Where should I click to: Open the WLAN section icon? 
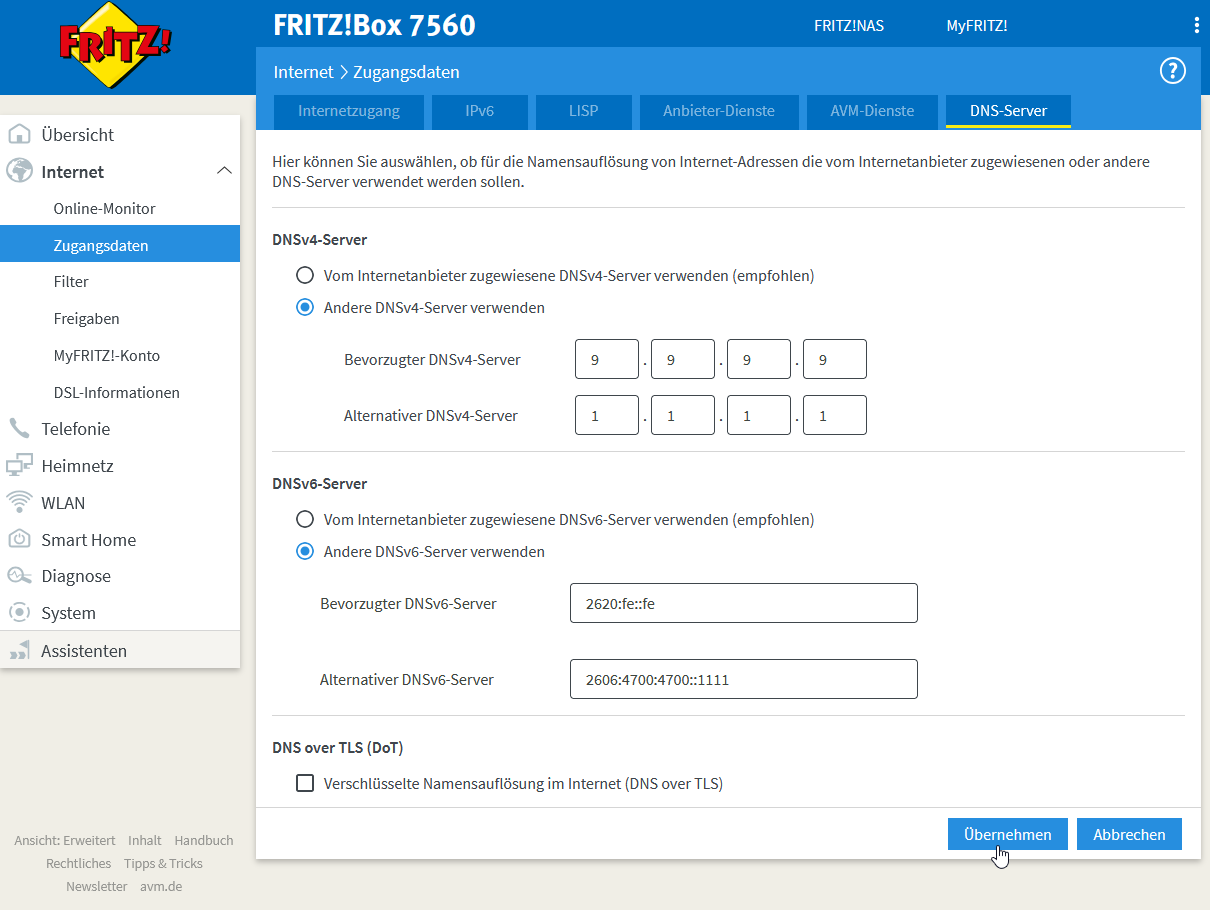(x=21, y=502)
